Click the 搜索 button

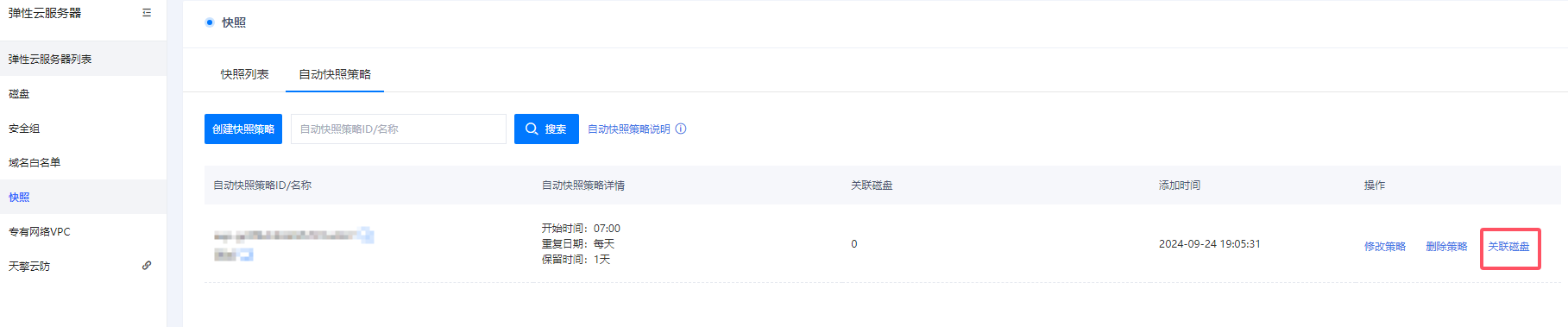coord(546,129)
